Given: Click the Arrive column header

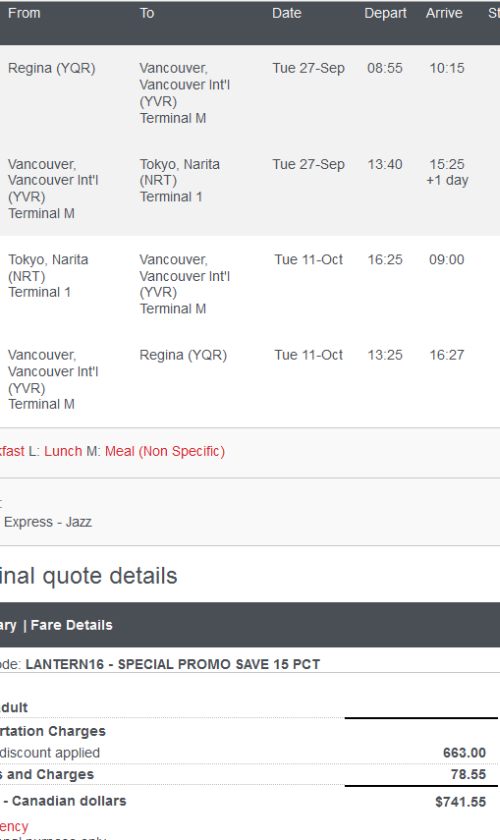Looking at the screenshot, I should (444, 13).
